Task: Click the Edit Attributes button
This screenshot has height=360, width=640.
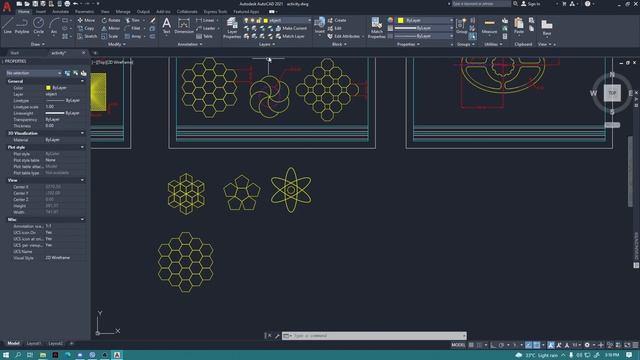Action: pyautogui.click(x=345, y=36)
